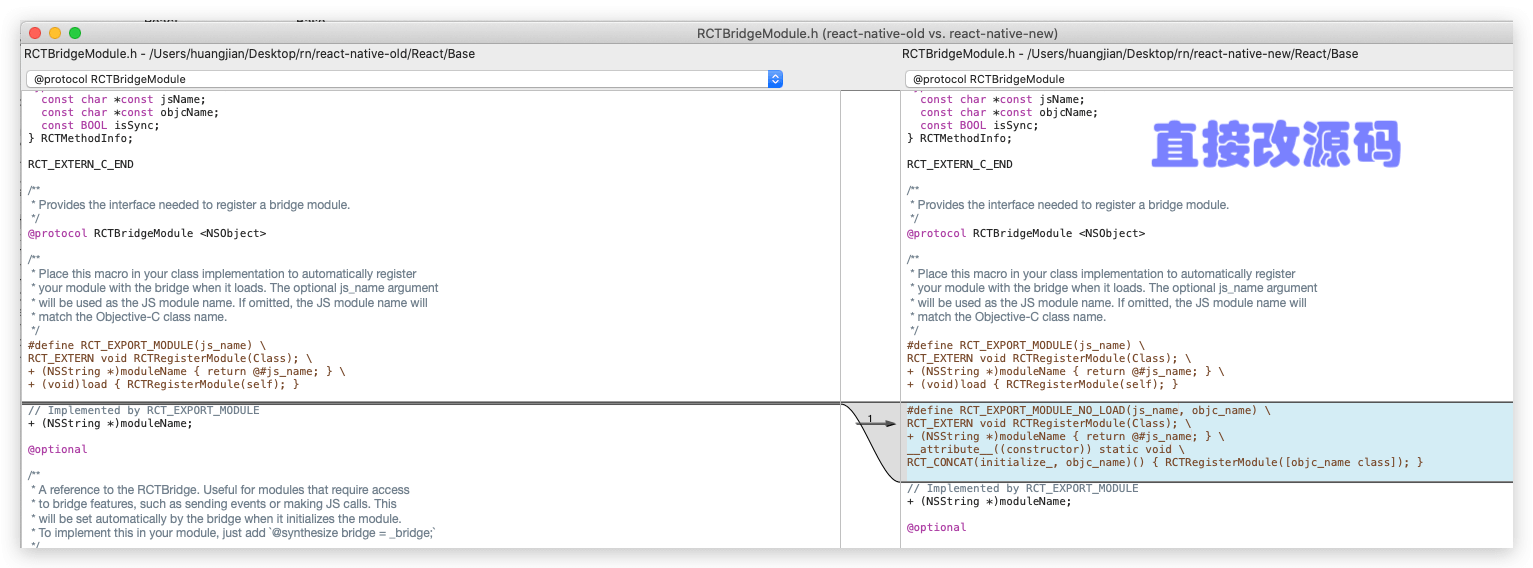Click '#define RCT_EXPORT_MODULE(js_name)' in right pane

click(1026, 345)
